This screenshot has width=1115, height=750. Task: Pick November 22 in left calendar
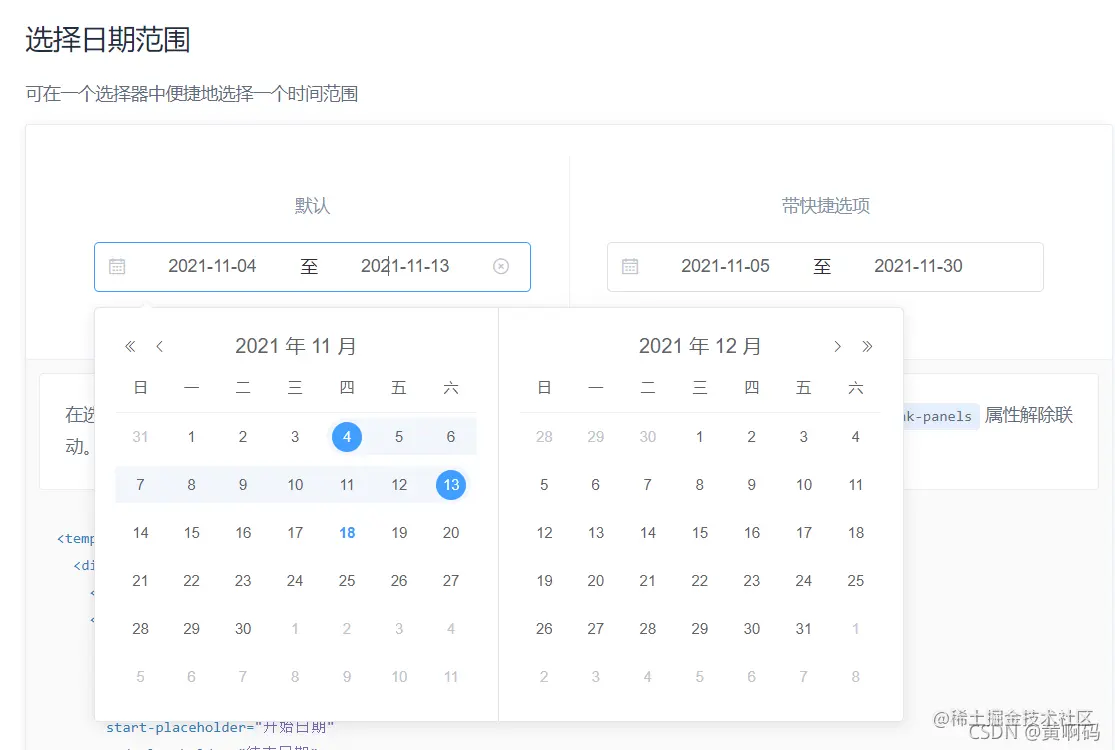(x=191, y=581)
